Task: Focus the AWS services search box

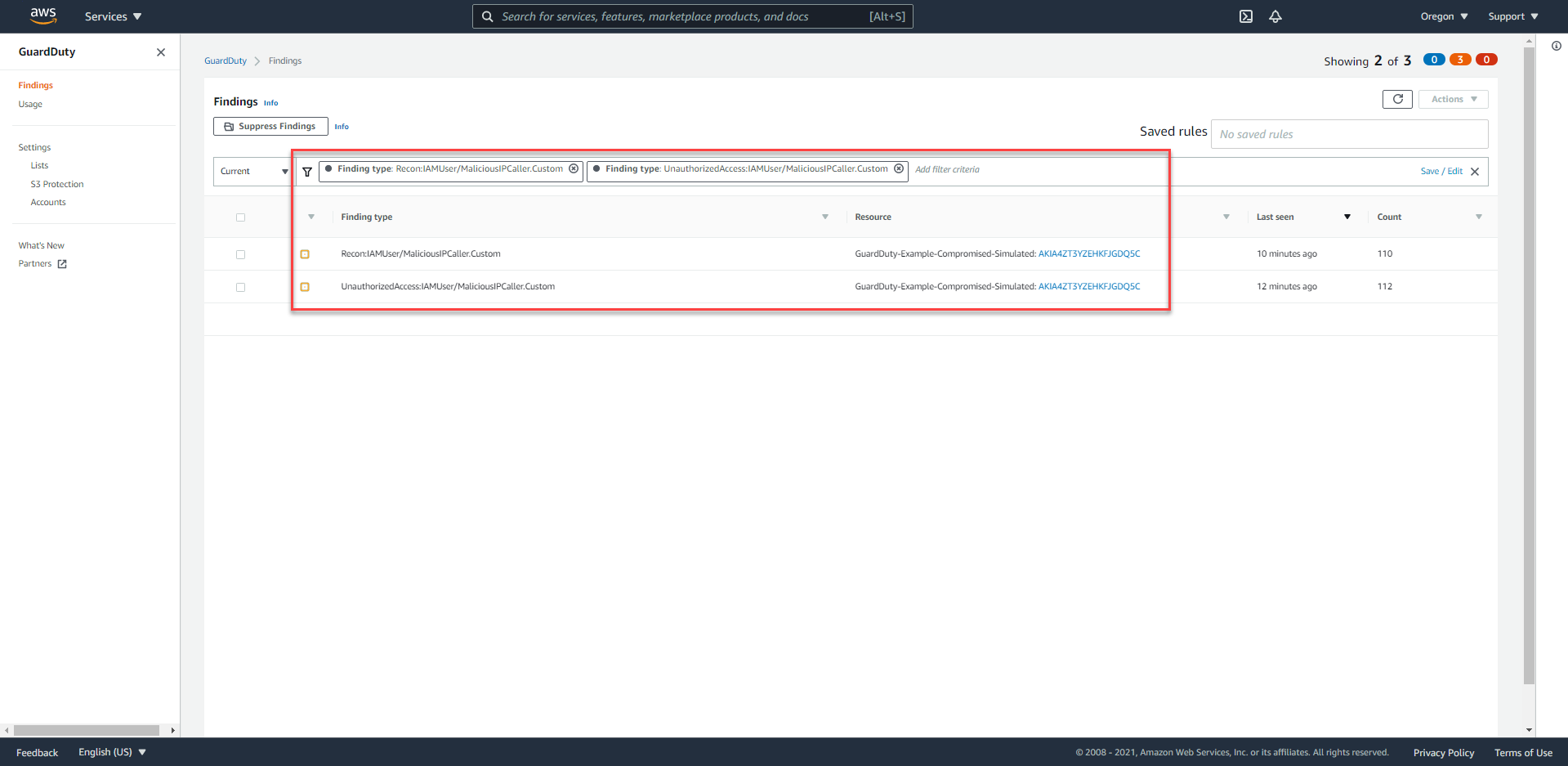Action: (x=693, y=16)
